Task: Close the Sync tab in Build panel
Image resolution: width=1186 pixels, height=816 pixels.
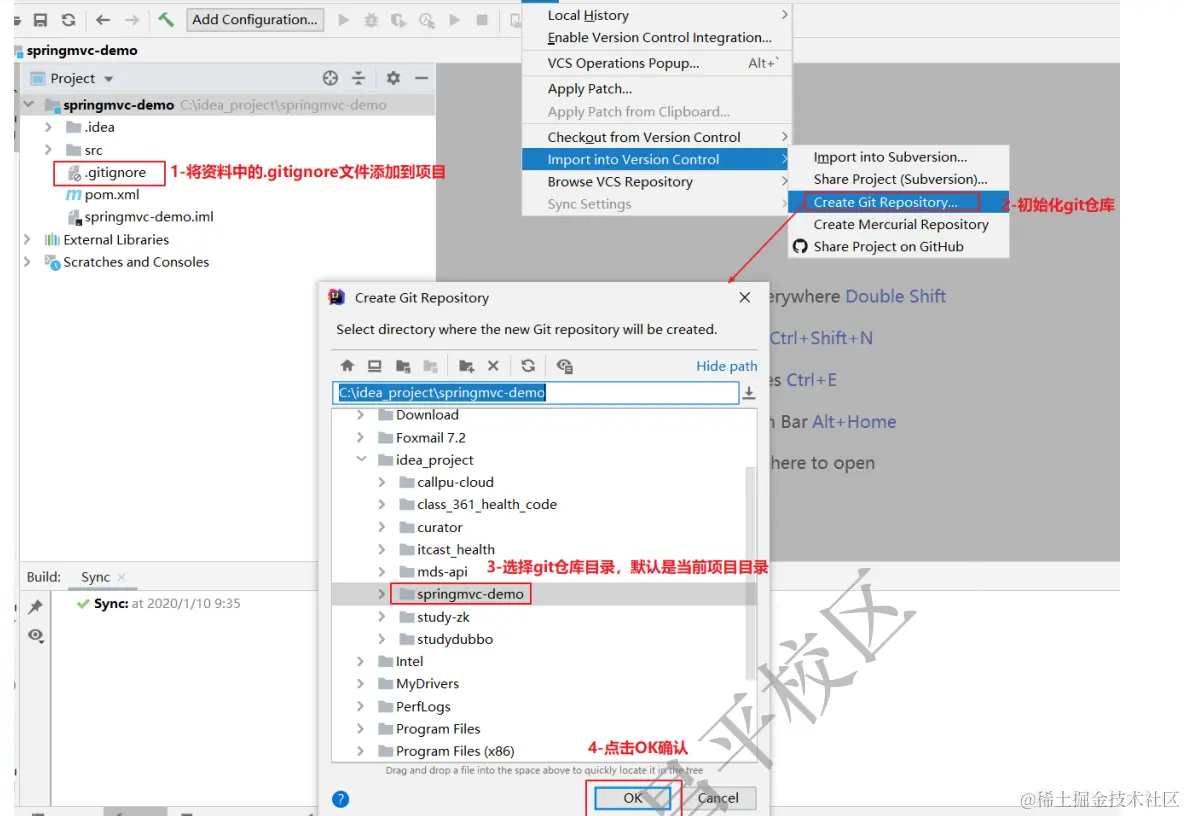Action: pyautogui.click(x=122, y=577)
